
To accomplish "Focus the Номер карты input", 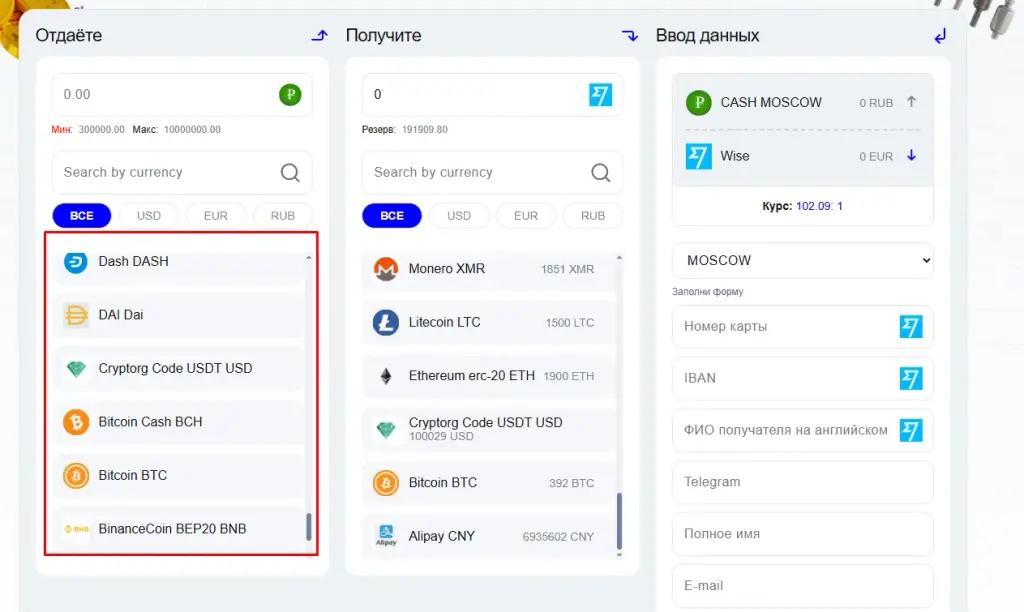I will point(803,327).
